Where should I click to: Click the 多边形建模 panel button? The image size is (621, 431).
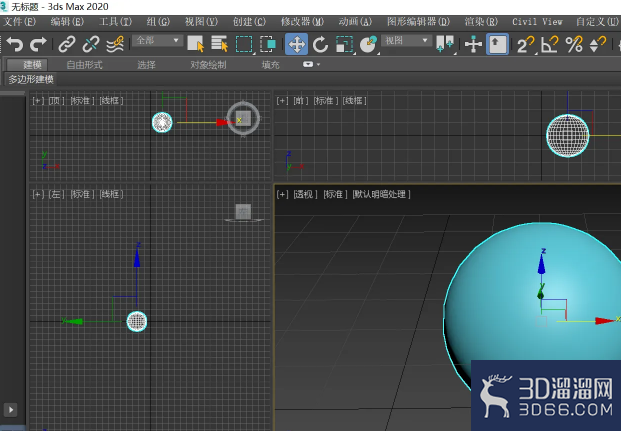coord(30,79)
